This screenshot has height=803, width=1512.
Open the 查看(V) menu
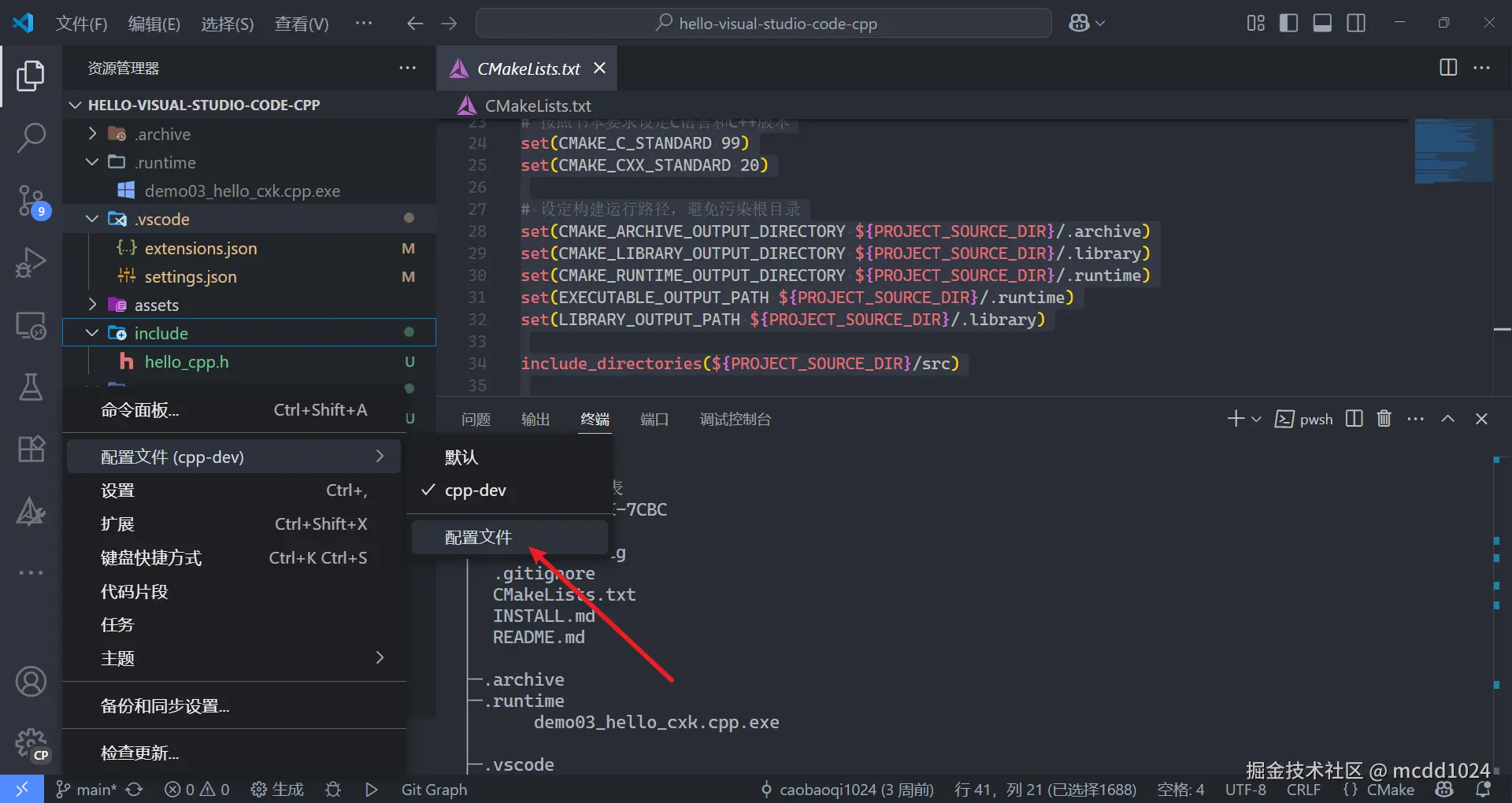[x=301, y=24]
